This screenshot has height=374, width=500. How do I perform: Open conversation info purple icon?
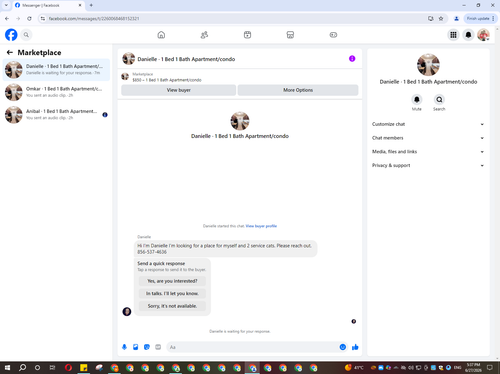click(x=352, y=59)
